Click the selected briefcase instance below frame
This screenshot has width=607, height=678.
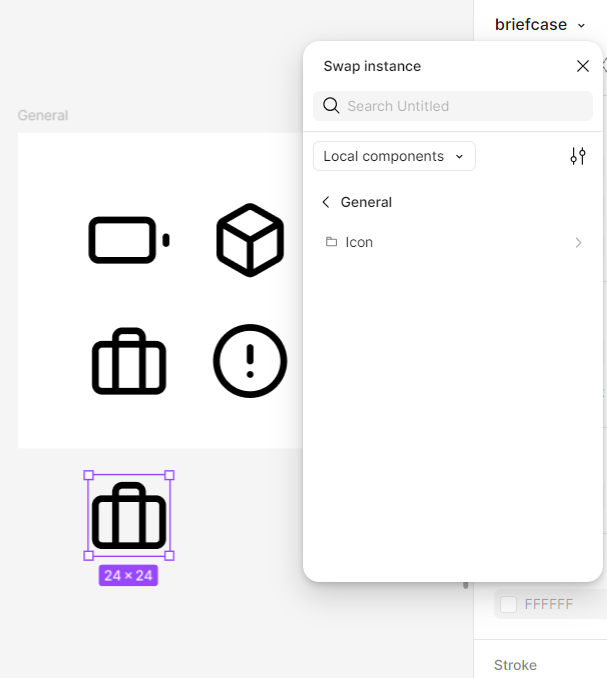coord(129,515)
